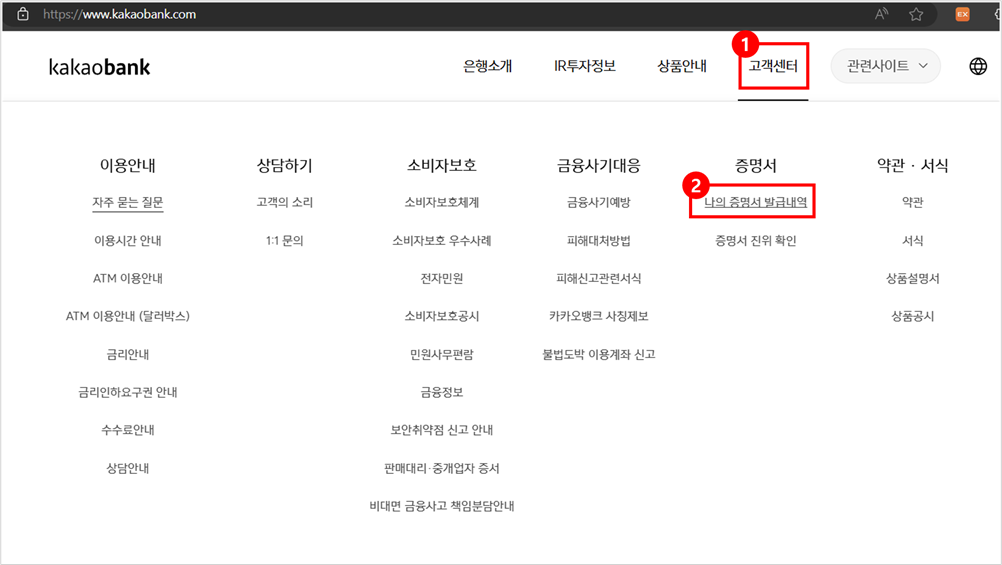
Task: Click the 이용안내 column heading
Action: click(128, 166)
